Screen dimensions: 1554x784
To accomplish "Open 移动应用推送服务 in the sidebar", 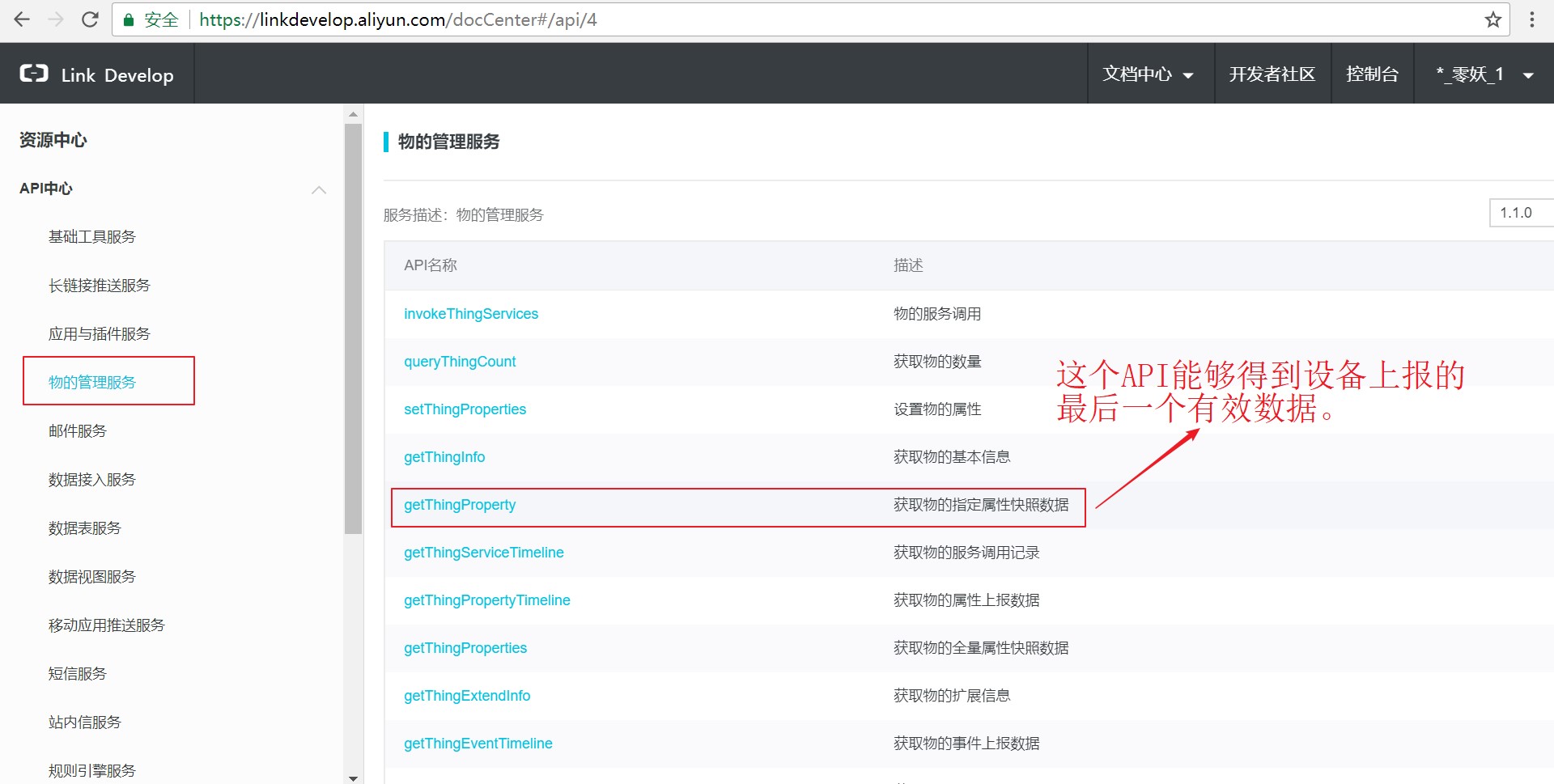I will [107, 625].
